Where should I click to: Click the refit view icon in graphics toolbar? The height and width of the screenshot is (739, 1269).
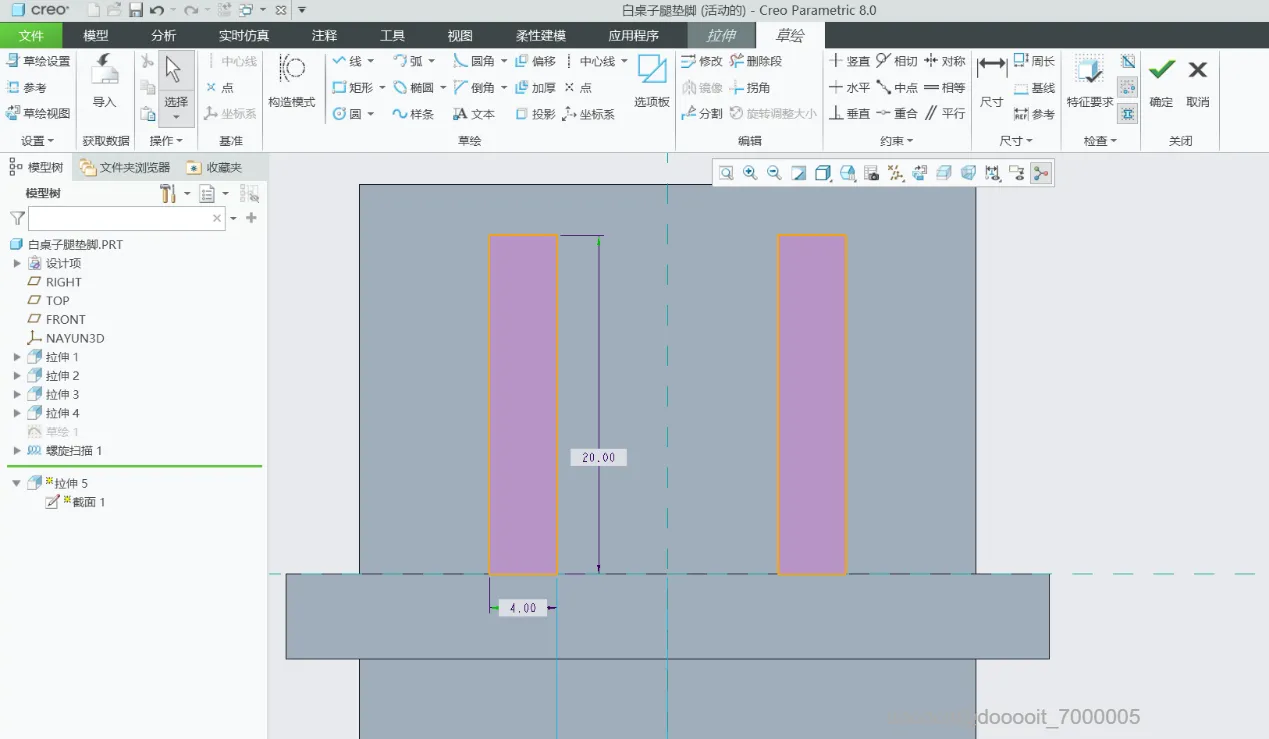[726, 173]
